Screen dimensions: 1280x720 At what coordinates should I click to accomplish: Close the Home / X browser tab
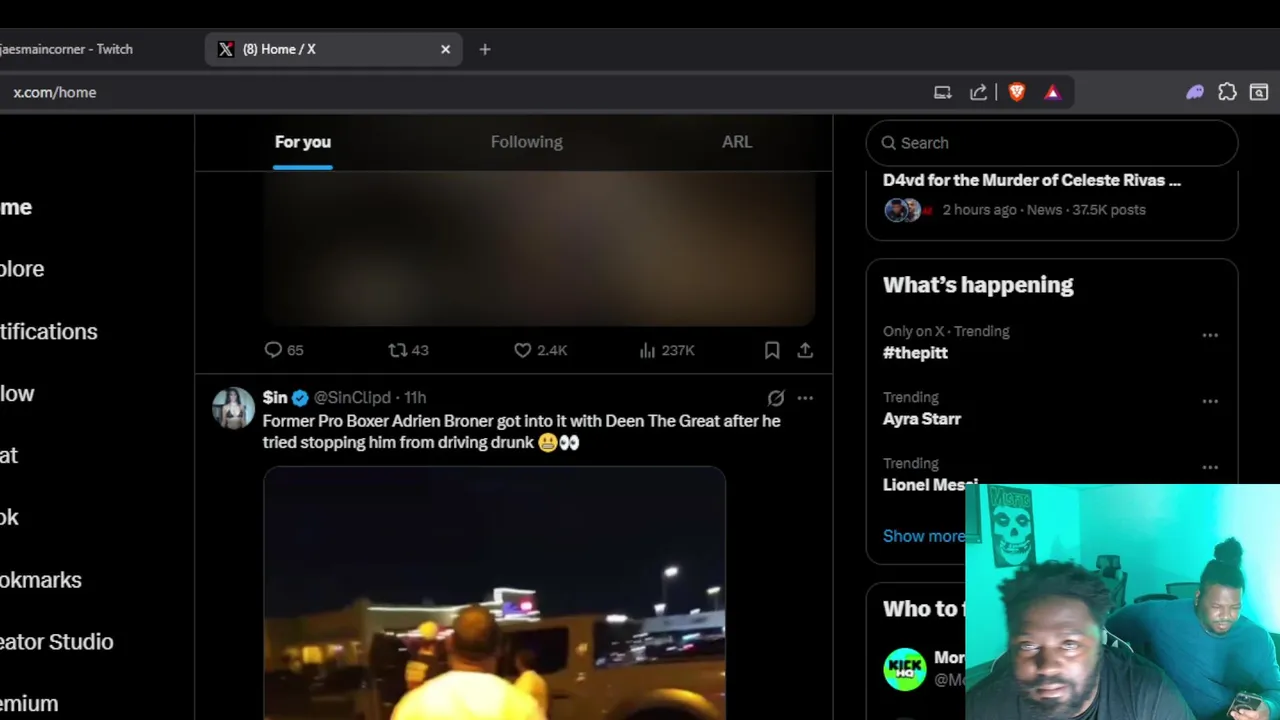(x=446, y=49)
